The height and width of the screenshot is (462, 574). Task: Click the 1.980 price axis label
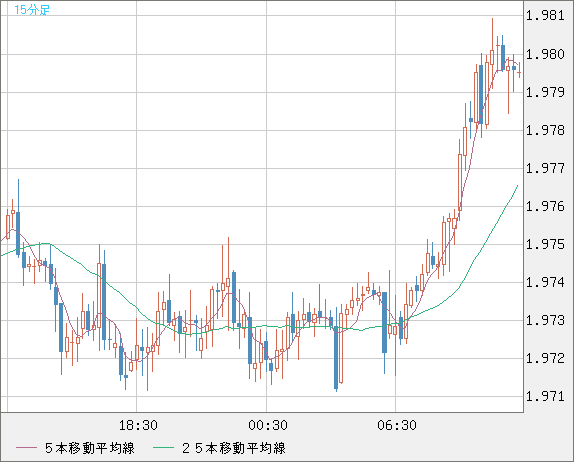point(545,55)
